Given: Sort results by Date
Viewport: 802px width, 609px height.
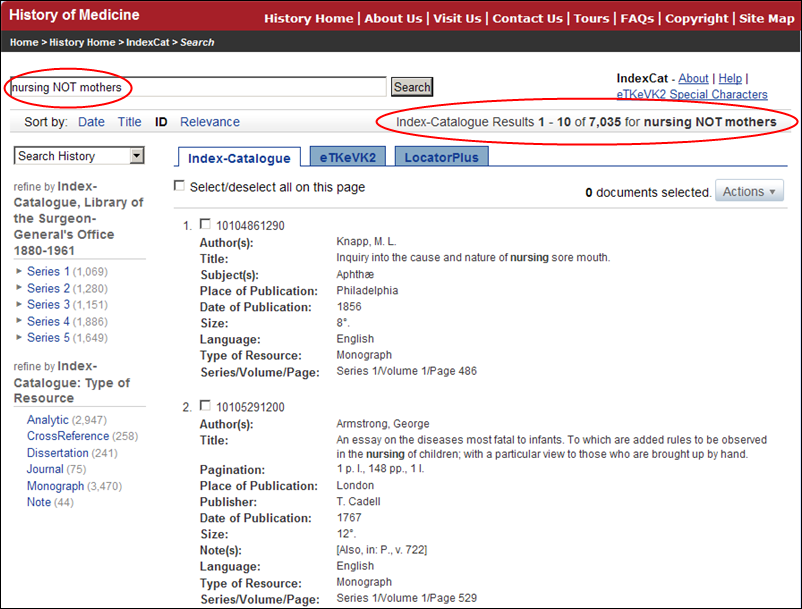Looking at the screenshot, I should click(x=91, y=122).
